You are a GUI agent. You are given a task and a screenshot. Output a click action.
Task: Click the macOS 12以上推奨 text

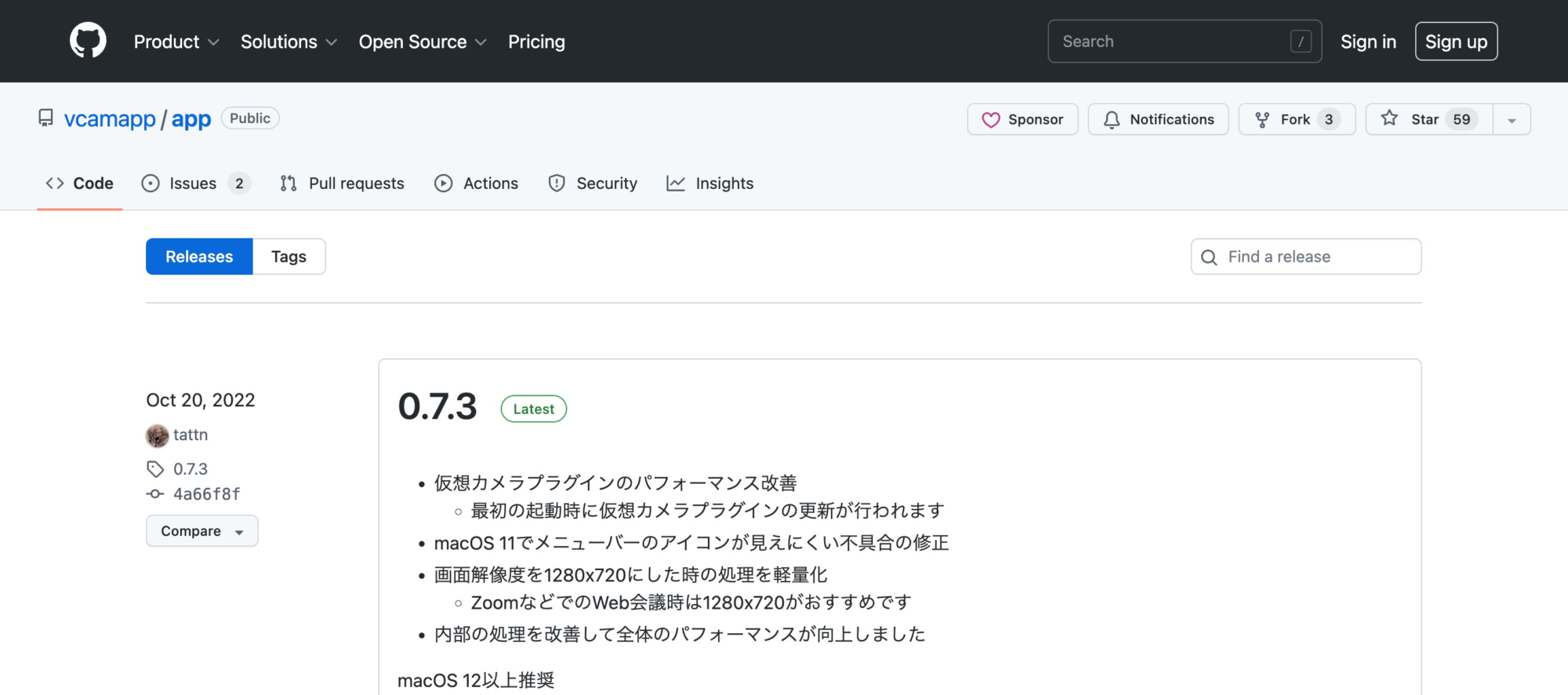point(476,680)
